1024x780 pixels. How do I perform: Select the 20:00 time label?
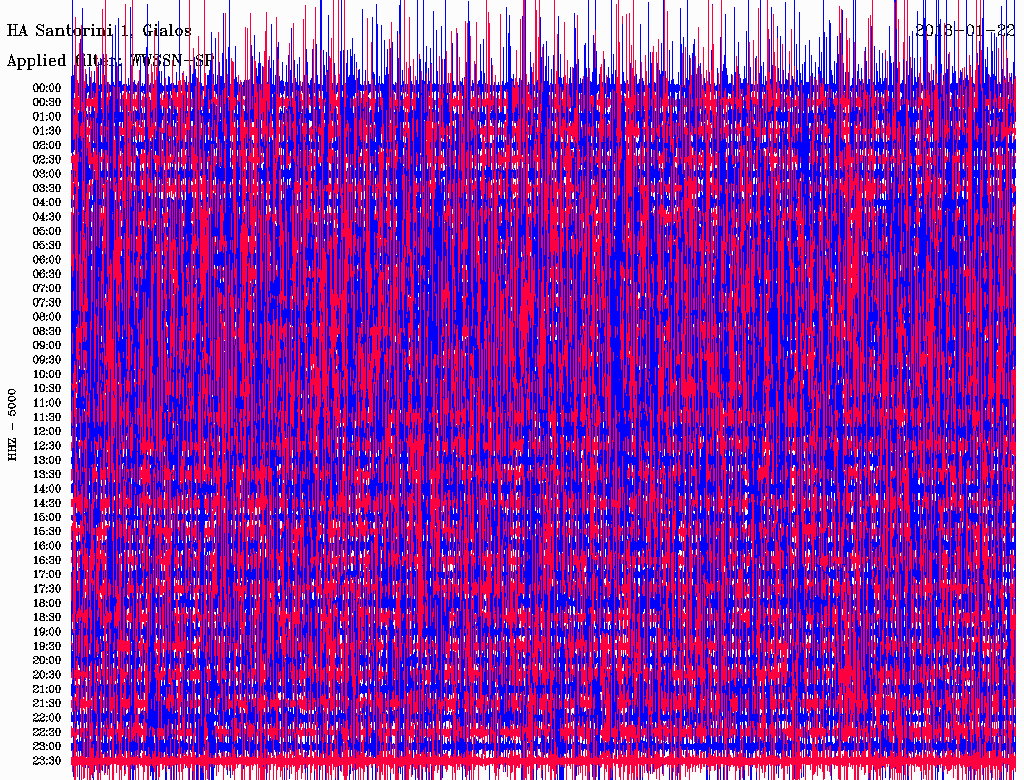[x=47, y=660]
